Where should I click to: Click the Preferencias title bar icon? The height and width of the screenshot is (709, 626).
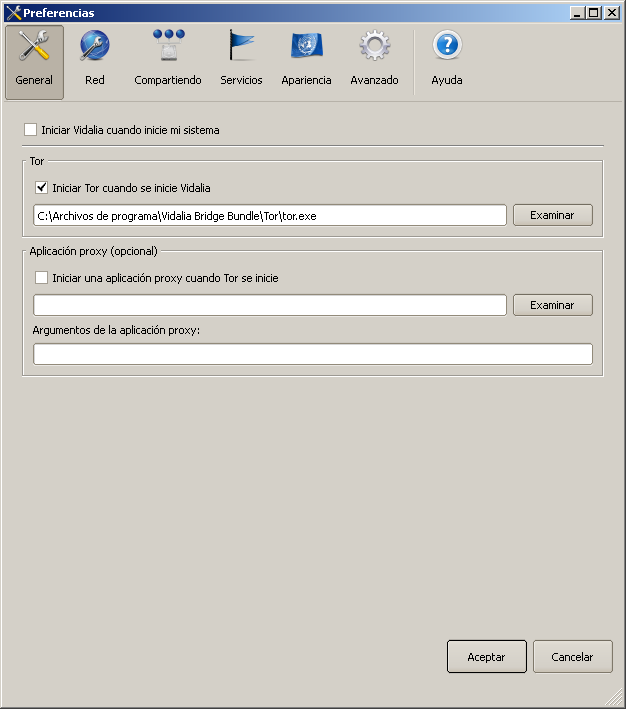click(x=14, y=13)
